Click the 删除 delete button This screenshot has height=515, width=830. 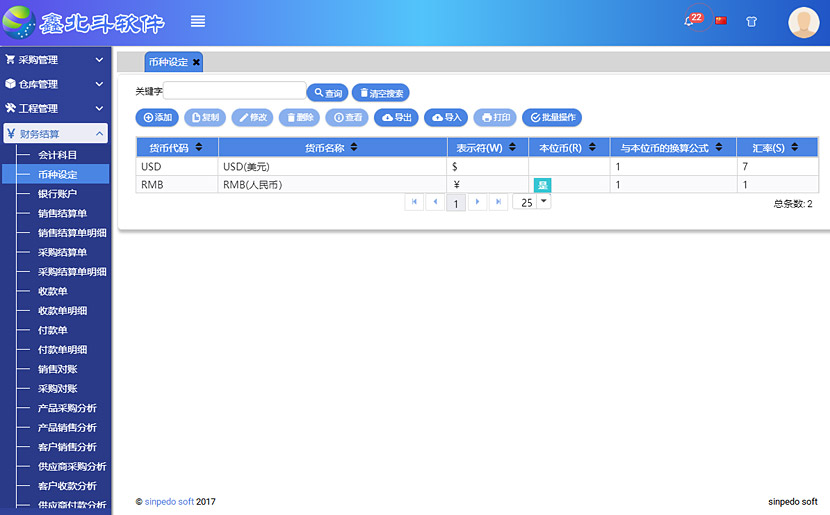[x=300, y=118]
